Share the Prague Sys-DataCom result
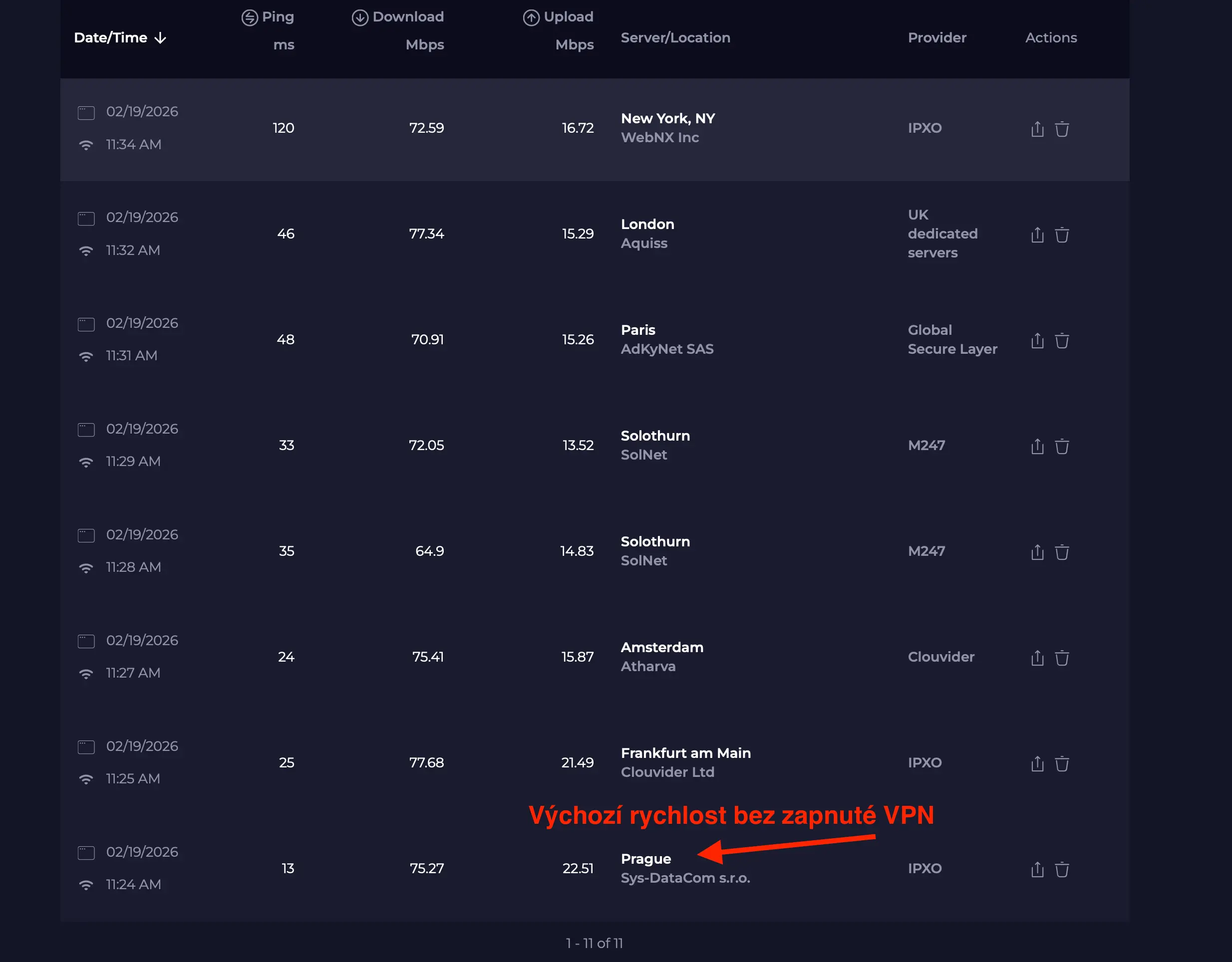Image resolution: width=1232 pixels, height=962 pixels. coord(1037,869)
